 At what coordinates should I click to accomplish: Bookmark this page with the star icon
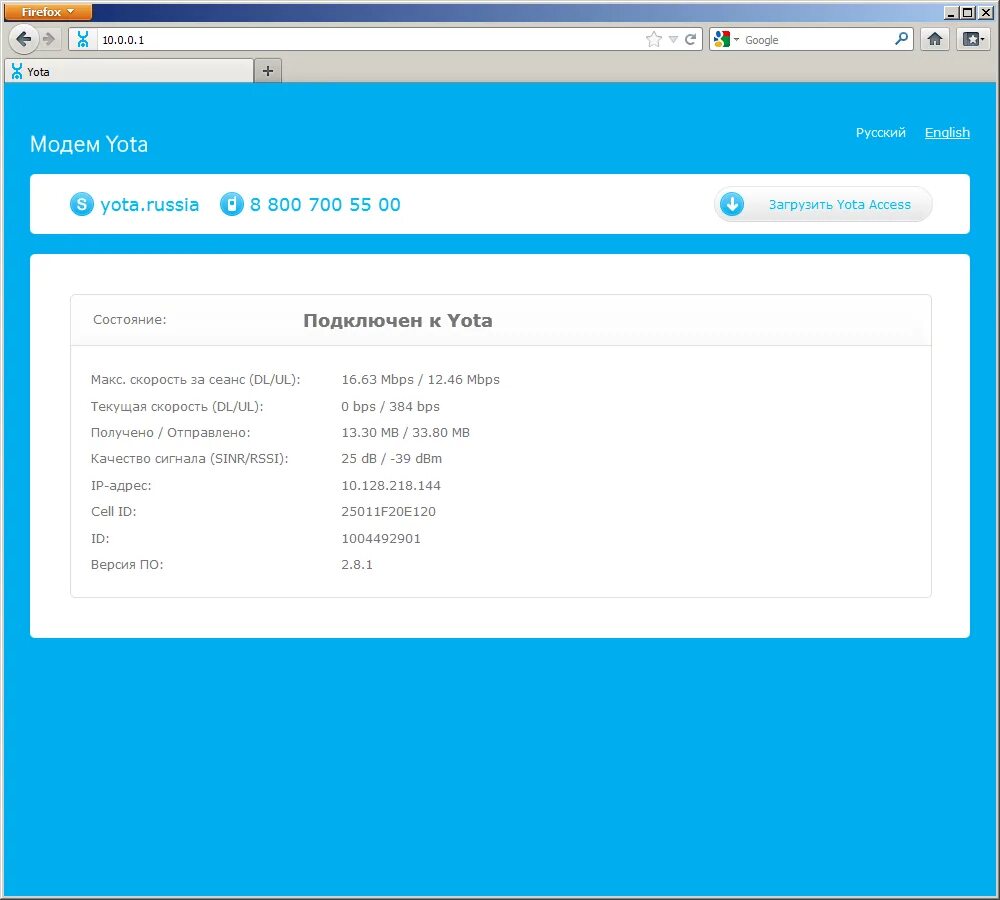click(x=654, y=40)
